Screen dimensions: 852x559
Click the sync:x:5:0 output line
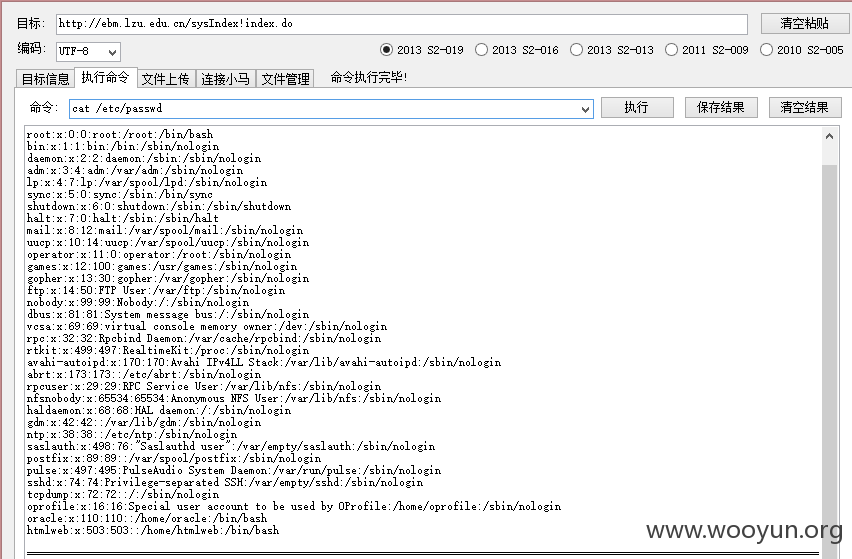click(x=120, y=194)
